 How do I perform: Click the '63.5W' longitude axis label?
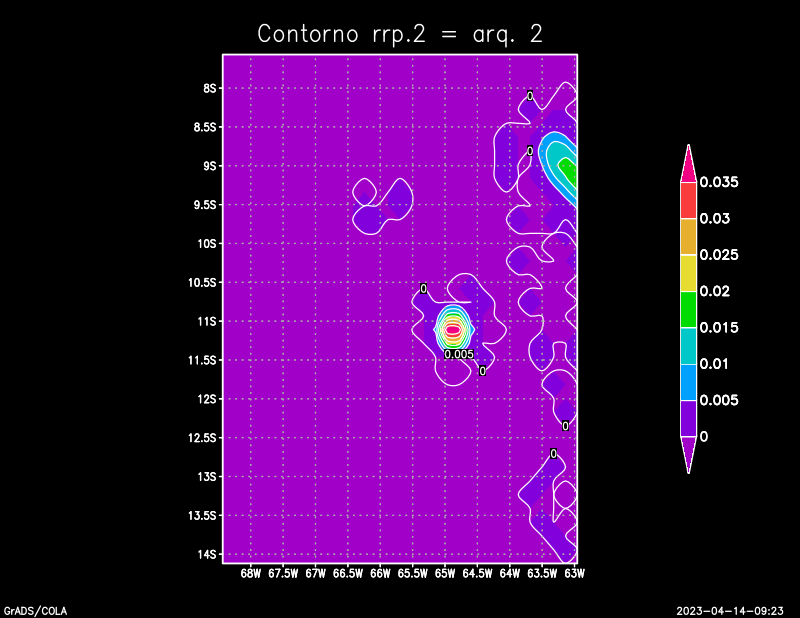point(542,574)
